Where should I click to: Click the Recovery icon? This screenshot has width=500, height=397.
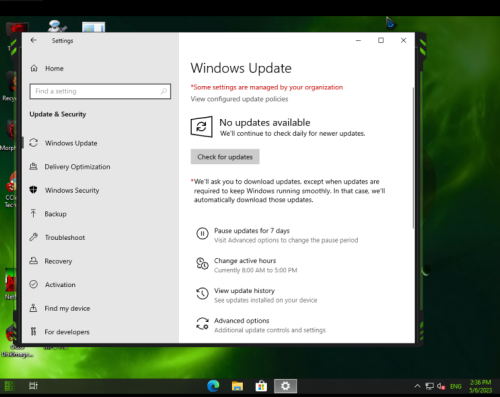pyautogui.click(x=33, y=261)
